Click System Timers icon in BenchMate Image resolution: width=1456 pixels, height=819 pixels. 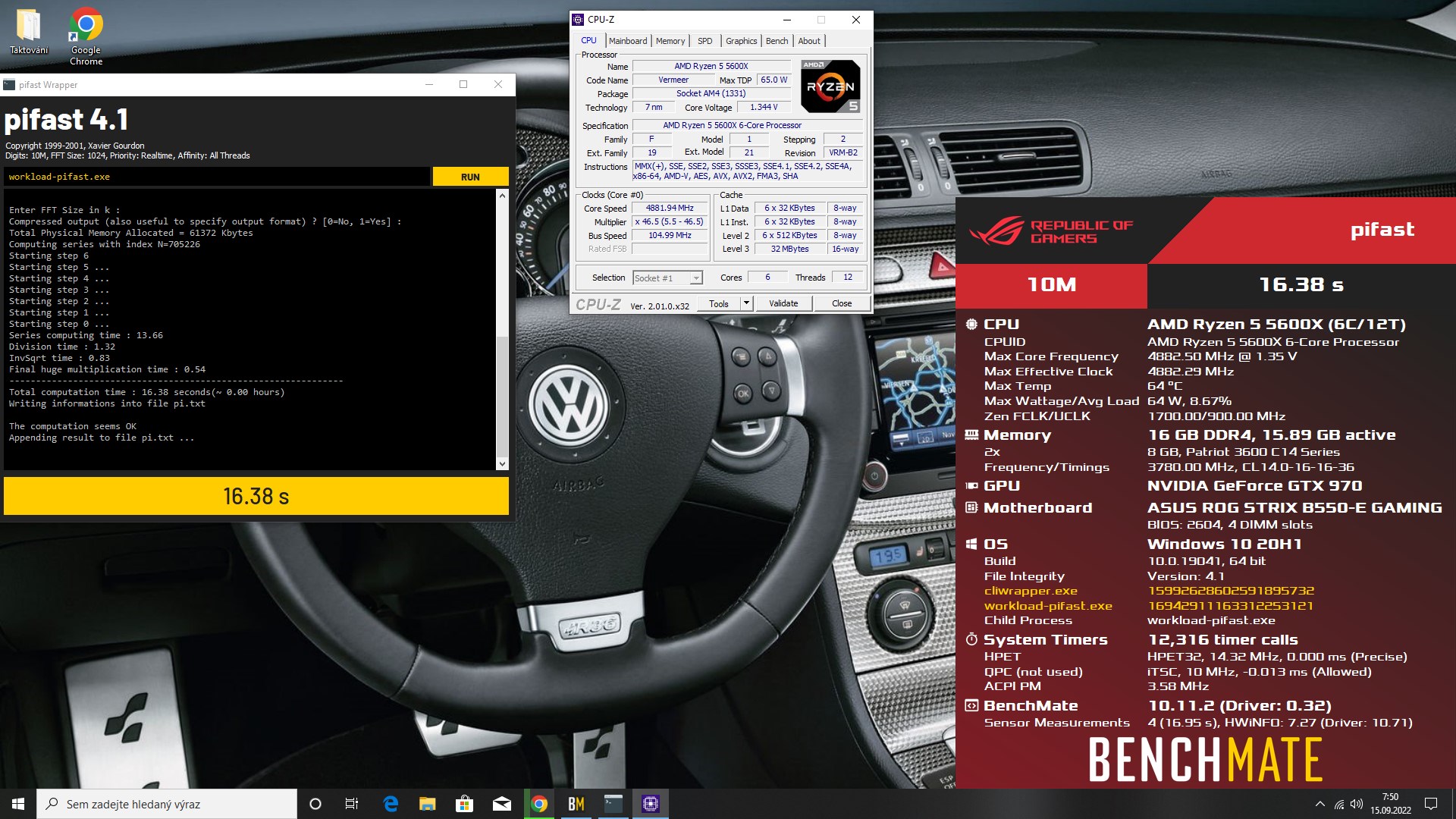pos(971,639)
